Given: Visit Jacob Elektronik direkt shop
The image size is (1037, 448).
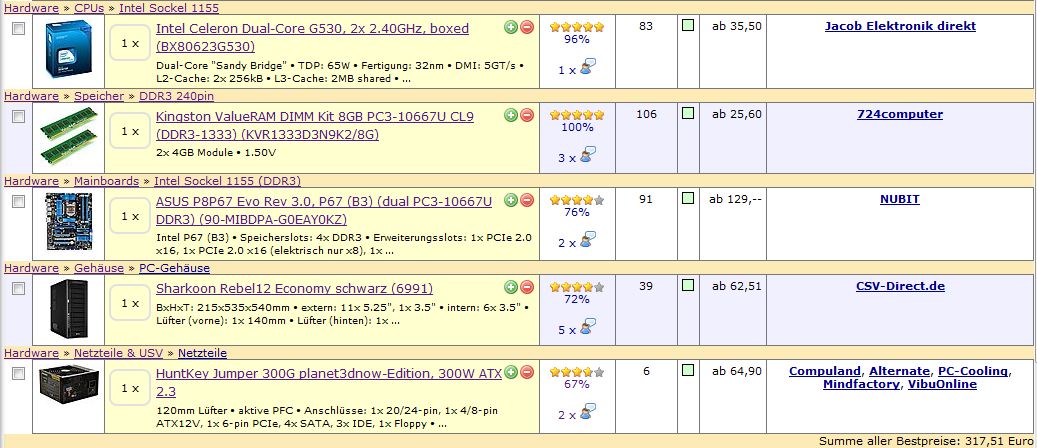Looking at the screenshot, I should pos(900,26).
